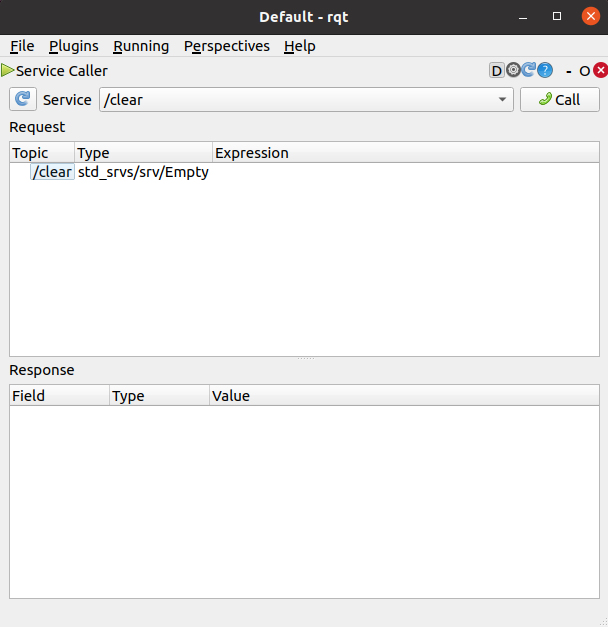Click the plugin reload icon in the title area
608x627 pixels.
(x=528, y=70)
